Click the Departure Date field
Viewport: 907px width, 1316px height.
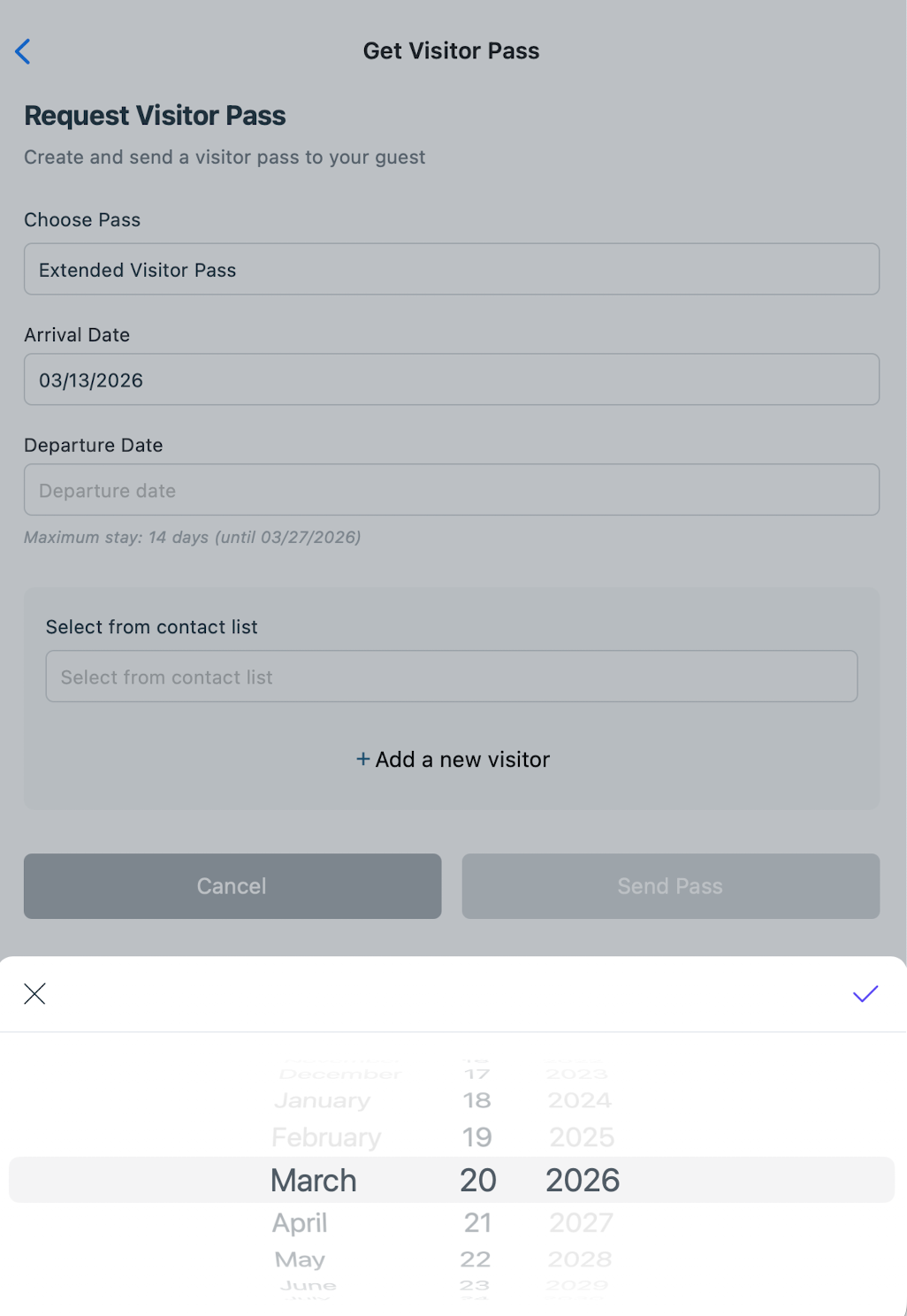(451, 491)
